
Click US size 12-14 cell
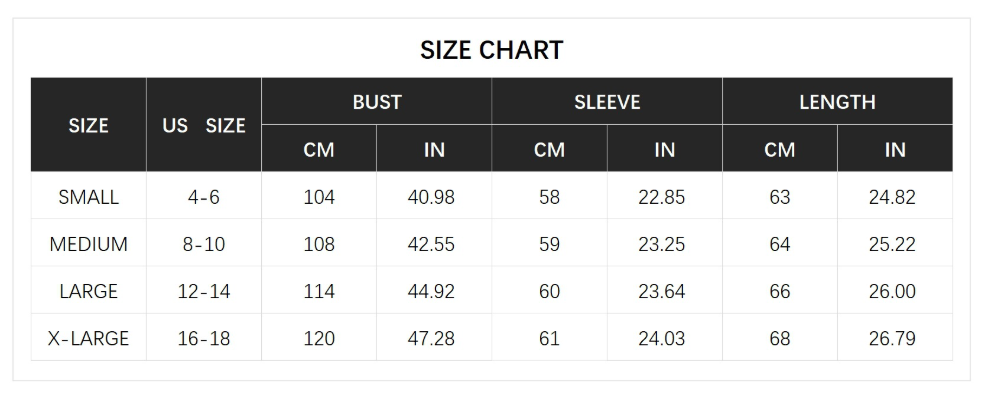204,292
